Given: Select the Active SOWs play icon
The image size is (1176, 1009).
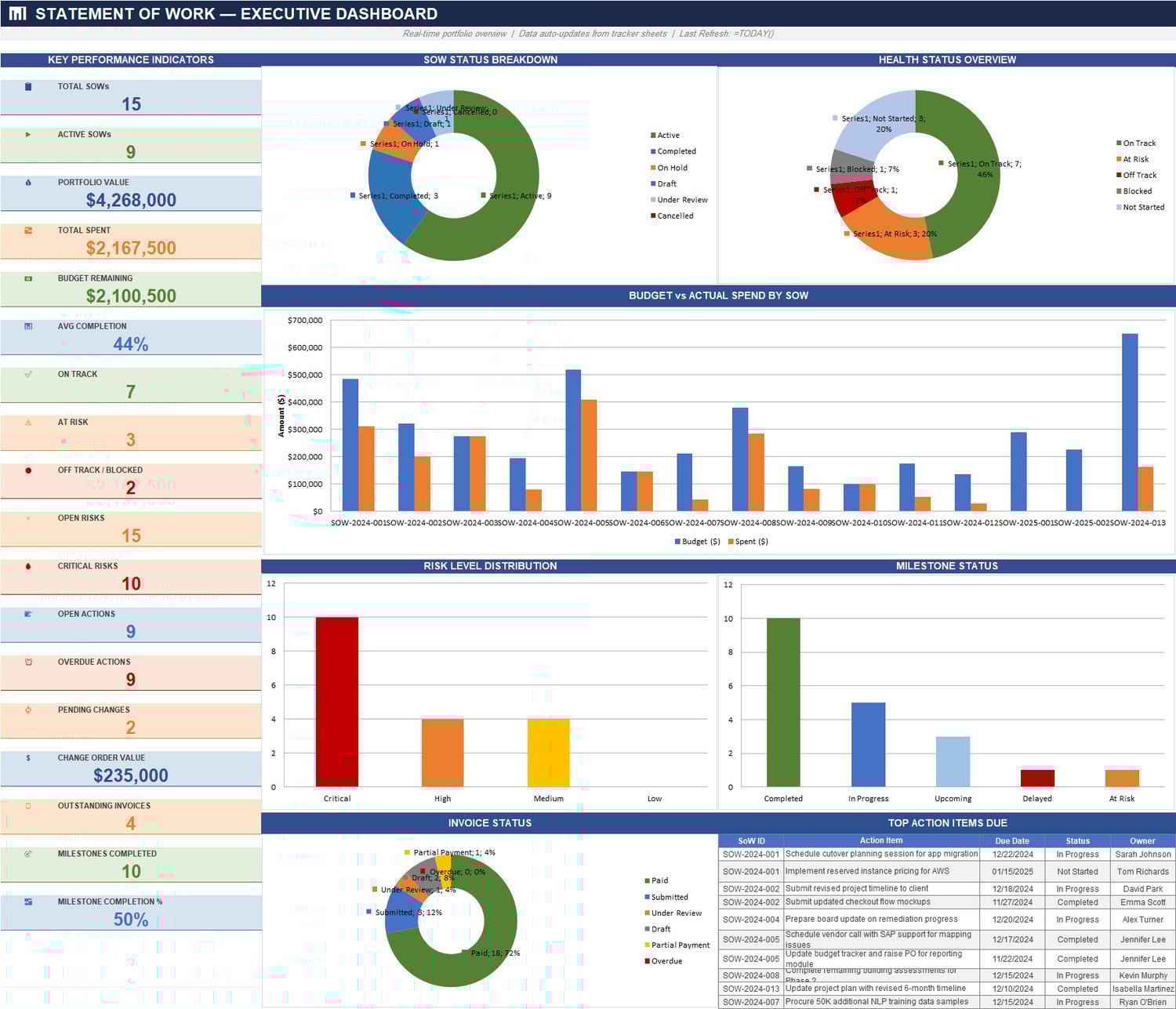Looking at the screenshot, I should tap(28, 134).
